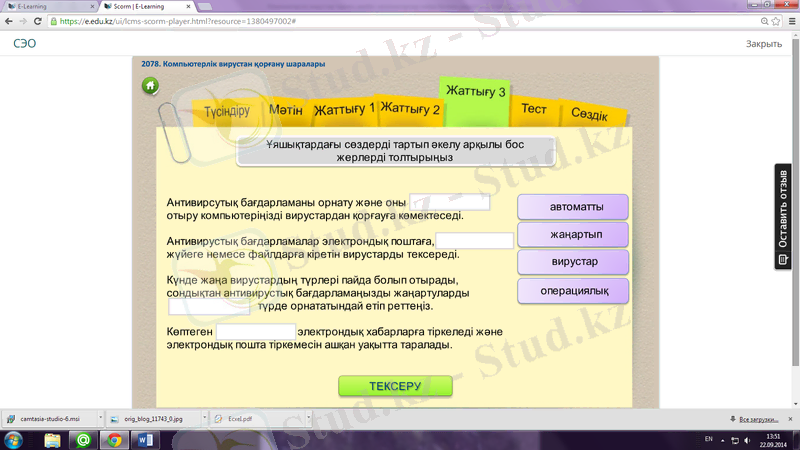Open the Оставить отзыв feedback side tab

click(x=784, y=217)
